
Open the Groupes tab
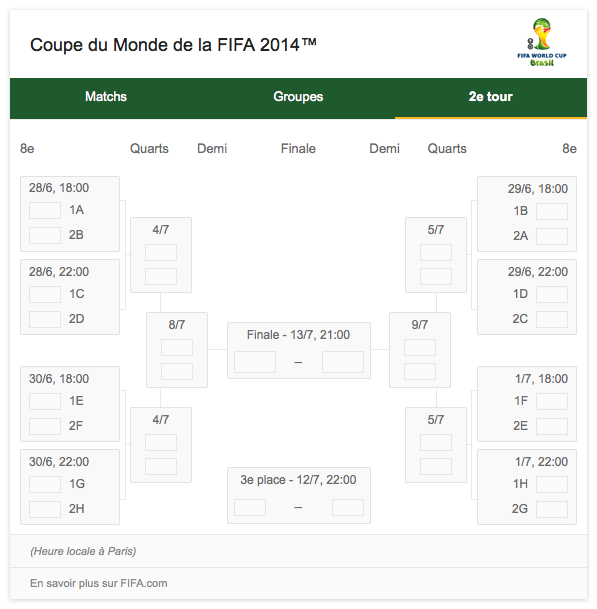pyautogui.click(x=298, y=96)
